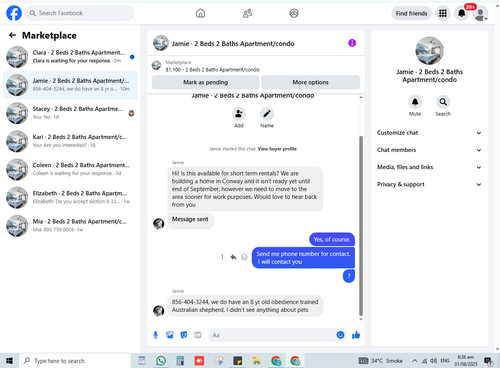Click the apartment thumbnail in right panel

pos(429,51)
